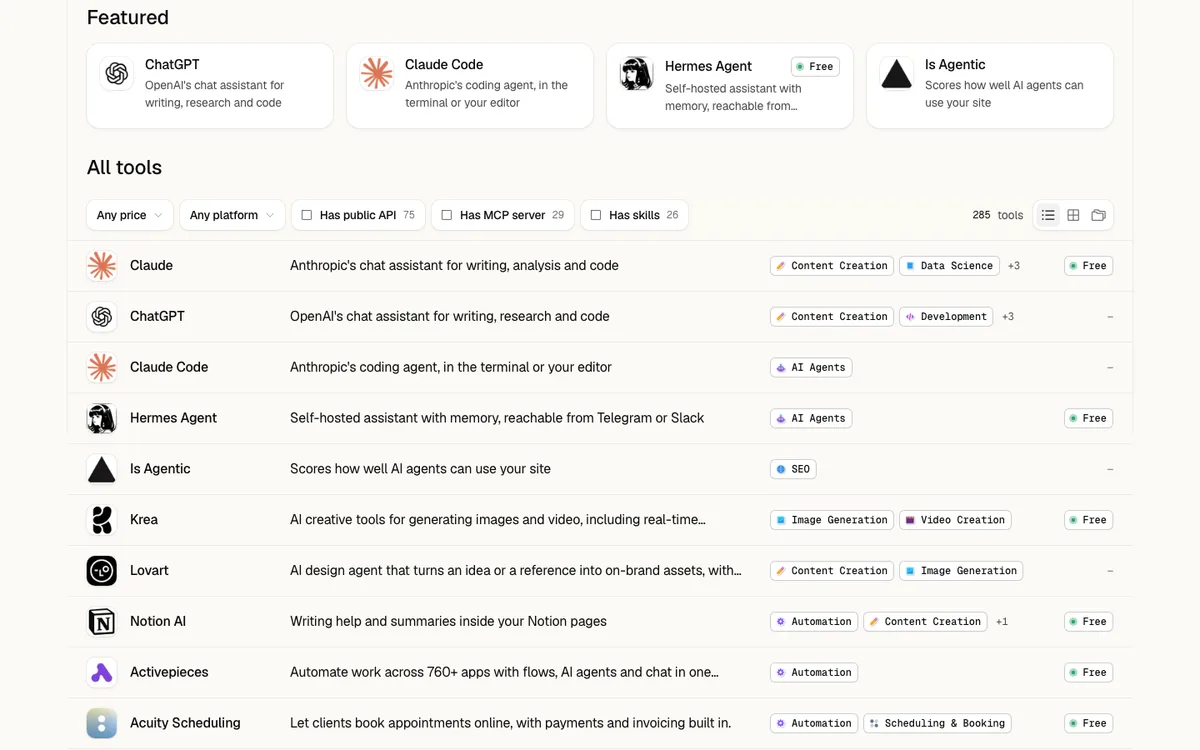Click the All tools heading
Screen dimensions: 1200x750
tap(124, 168)
